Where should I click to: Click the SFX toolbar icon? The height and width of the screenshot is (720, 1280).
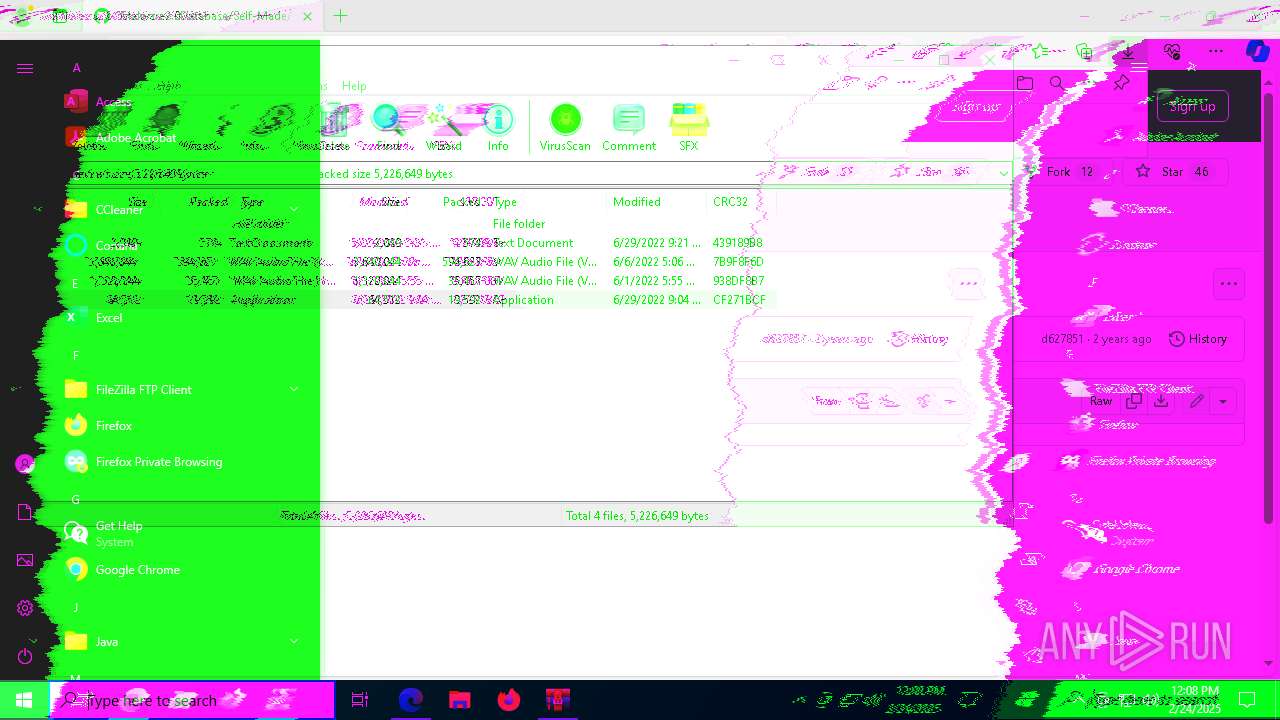(688, 128)
